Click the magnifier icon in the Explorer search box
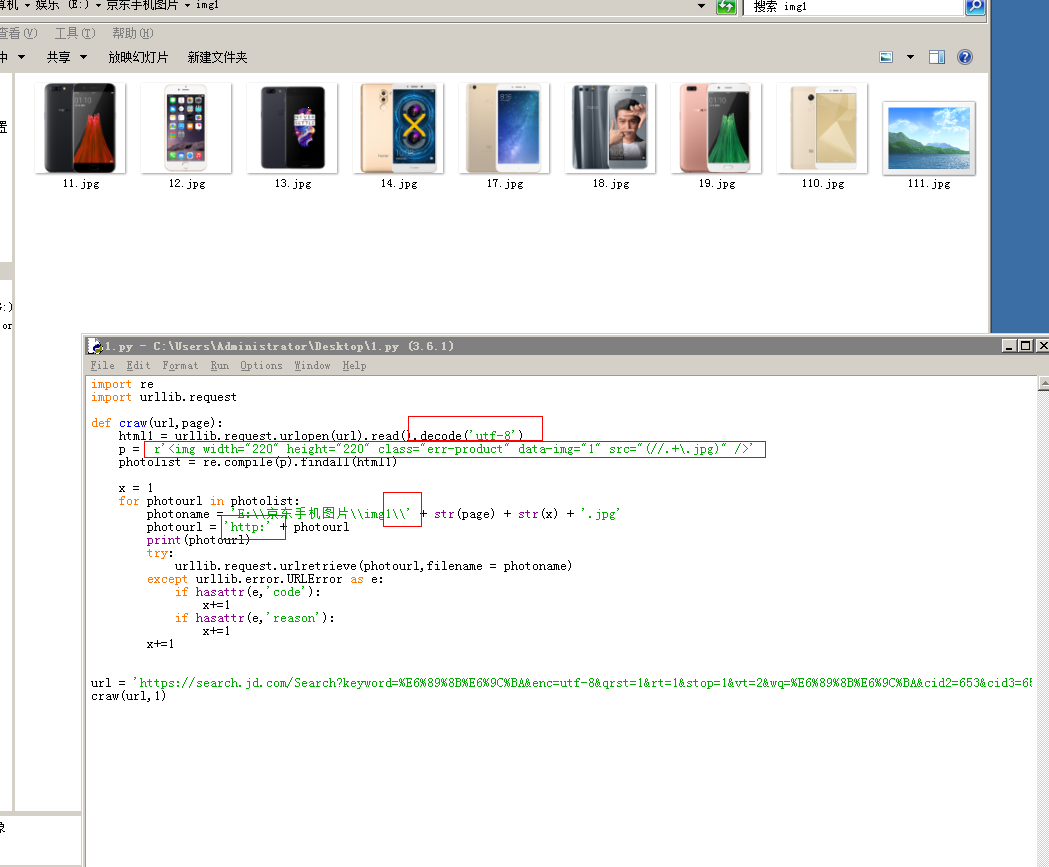This screenshot has height=867, width=1049. click(975, 7)
